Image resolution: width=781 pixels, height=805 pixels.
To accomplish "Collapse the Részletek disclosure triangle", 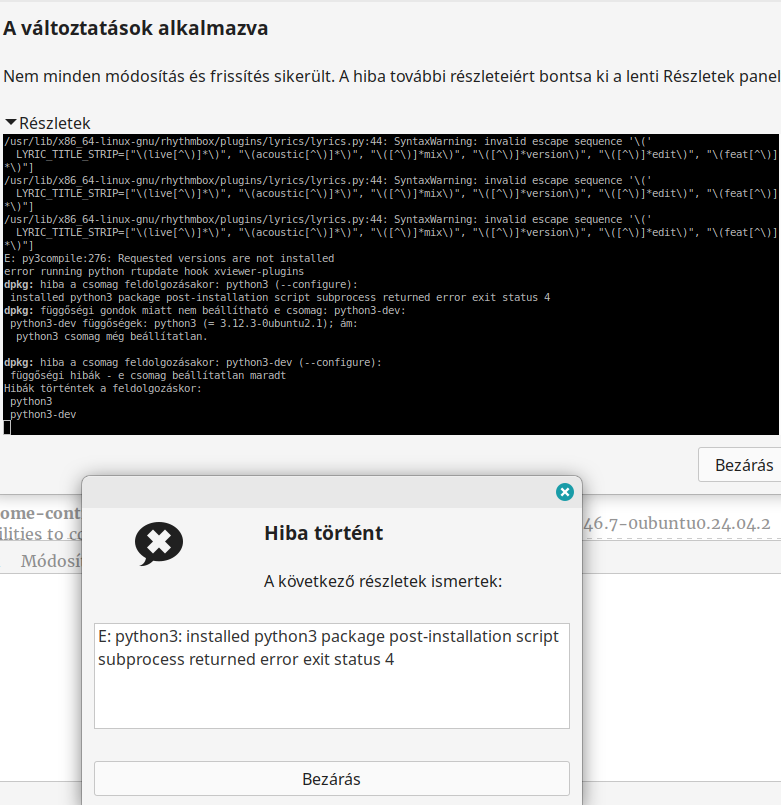I will click(11, 122).
